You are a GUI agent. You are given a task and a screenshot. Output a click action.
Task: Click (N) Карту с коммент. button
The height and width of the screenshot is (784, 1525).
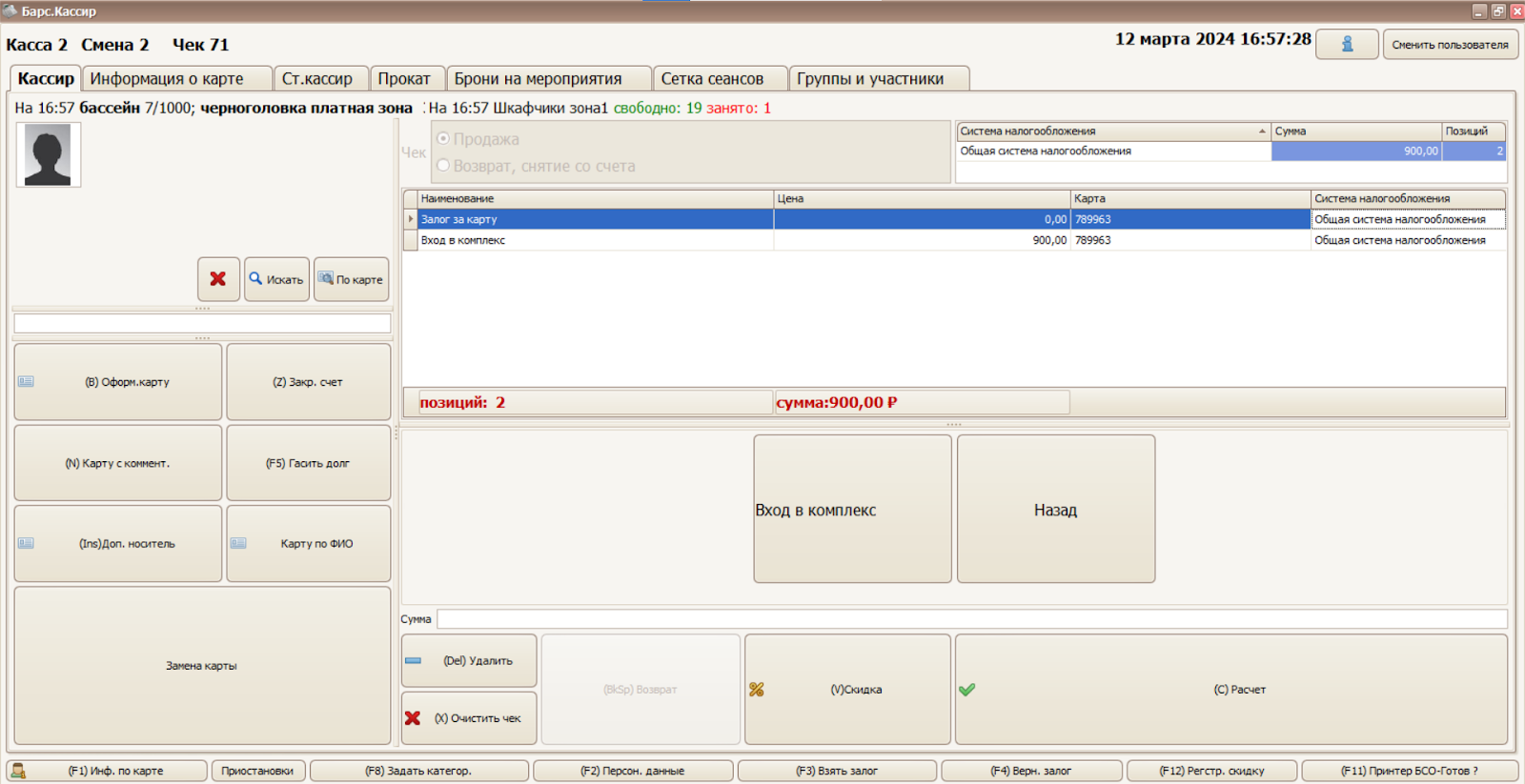[x=118, y=463]
